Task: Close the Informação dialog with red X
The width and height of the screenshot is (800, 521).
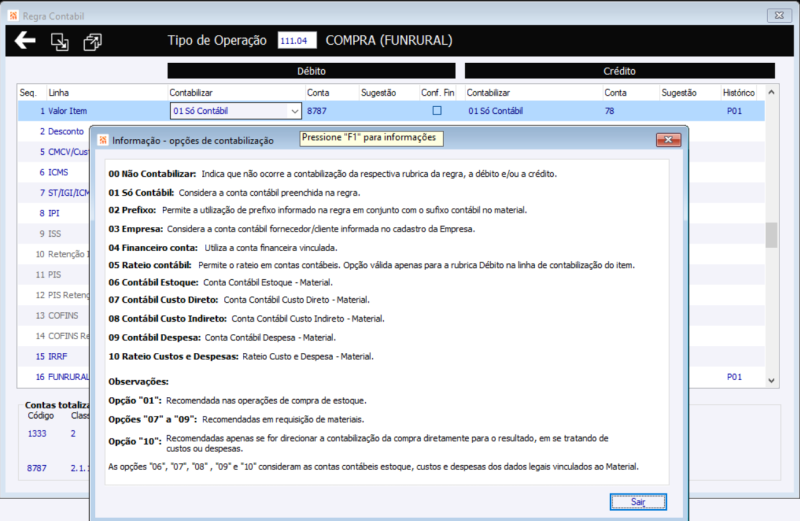Action: (668, 140)
